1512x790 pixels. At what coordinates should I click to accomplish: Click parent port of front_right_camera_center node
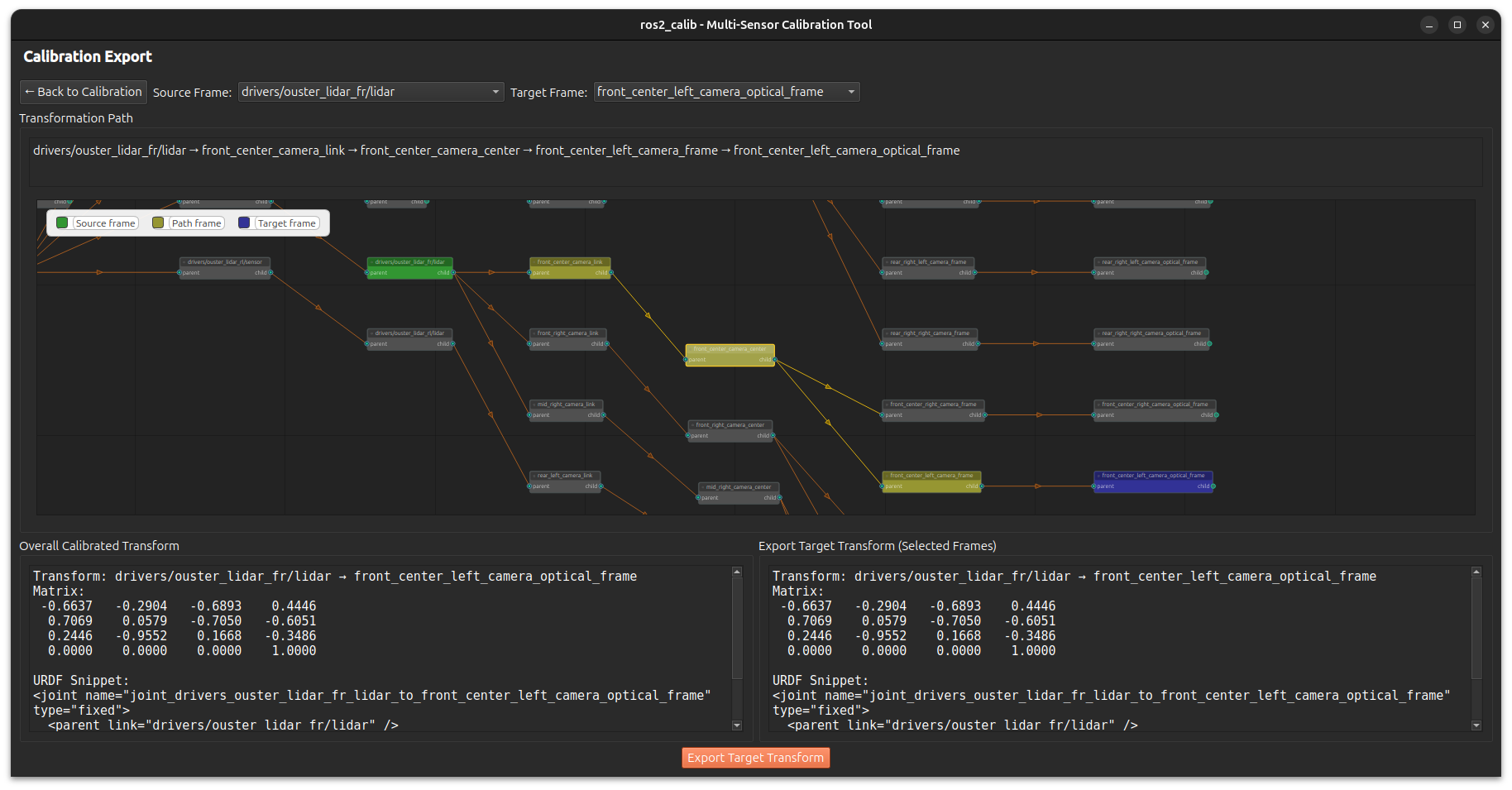[x=688, y=435]
